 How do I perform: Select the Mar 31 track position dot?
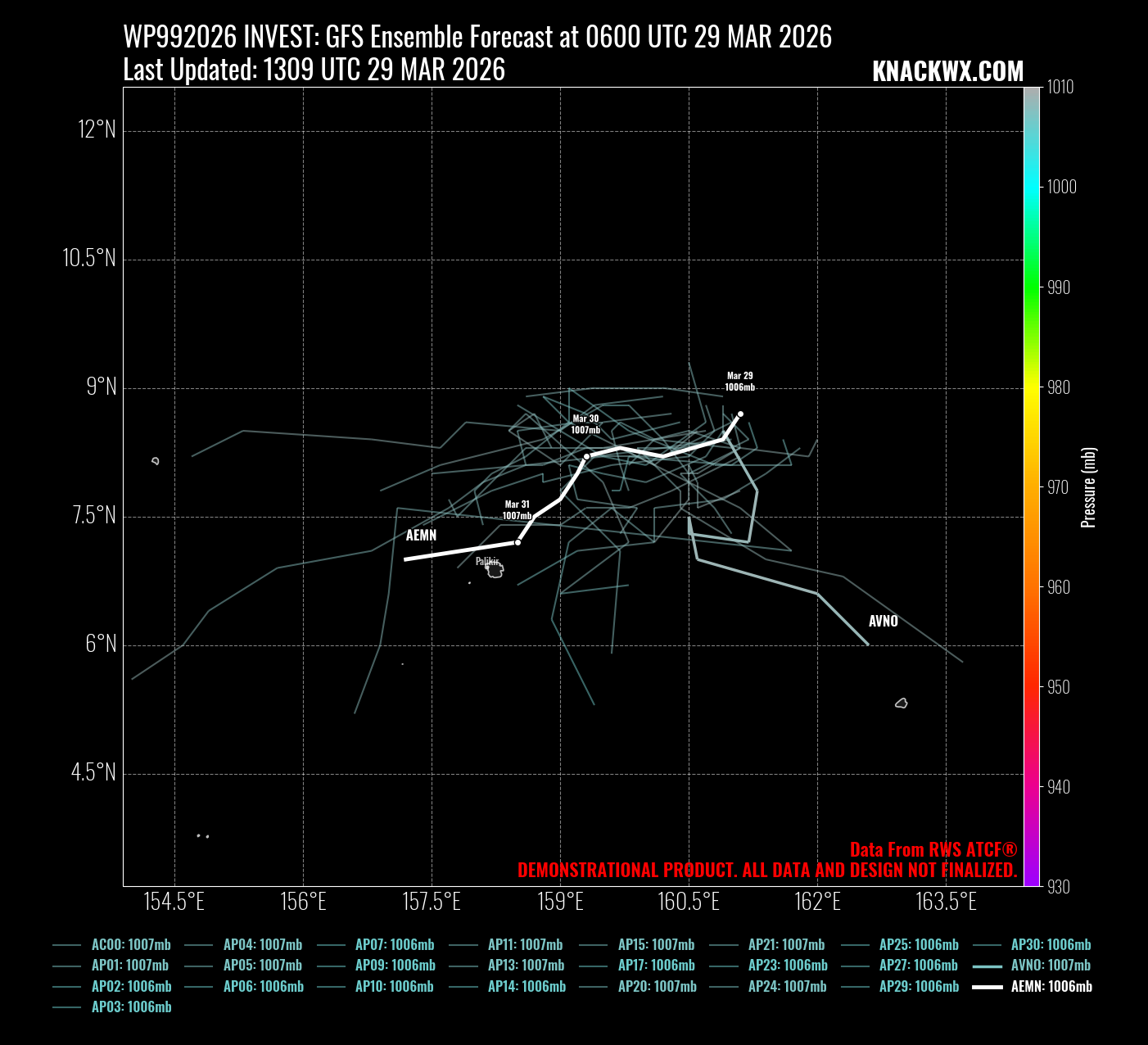pos(518,542)
